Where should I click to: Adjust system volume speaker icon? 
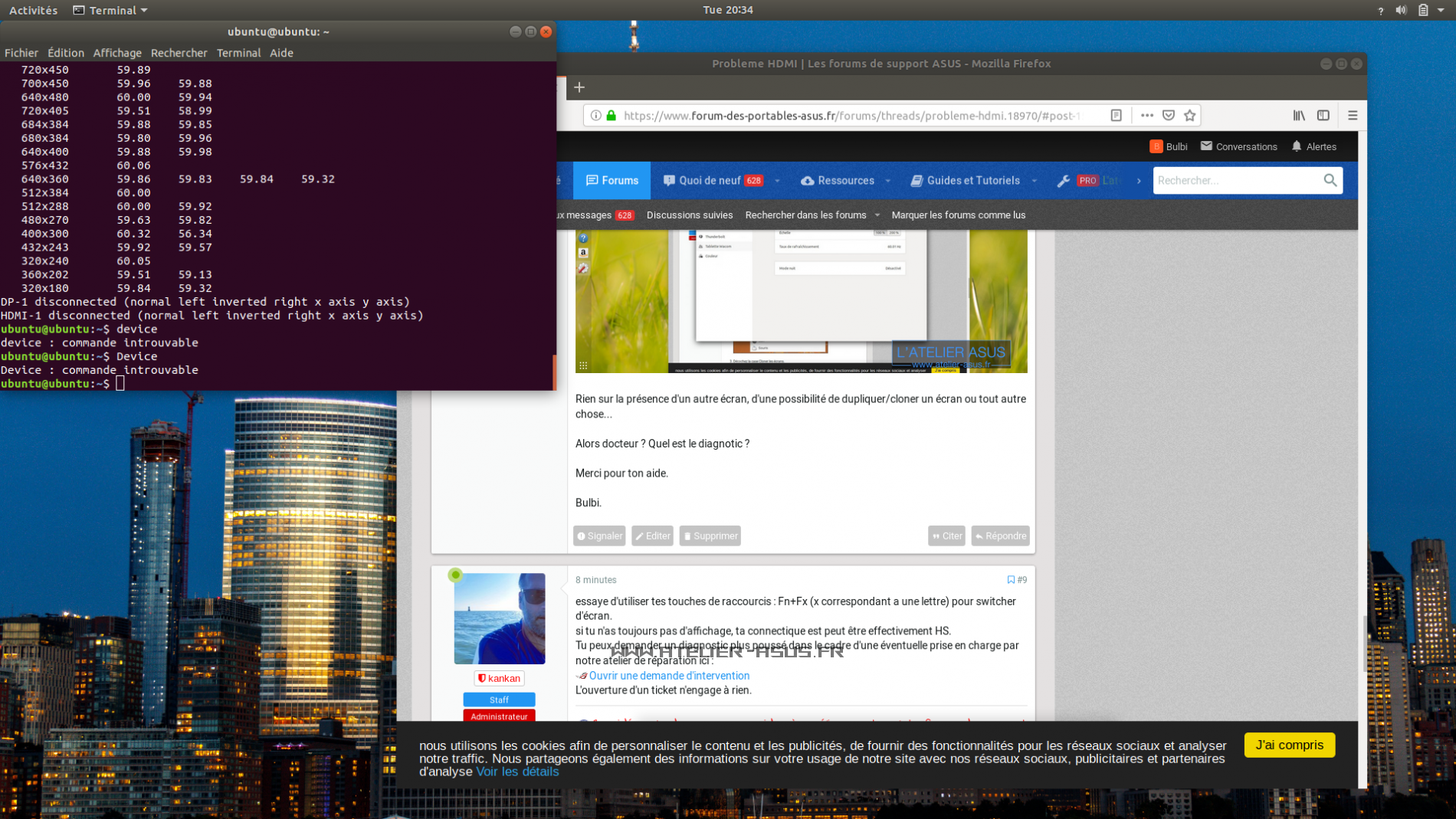pos(1401,10)
